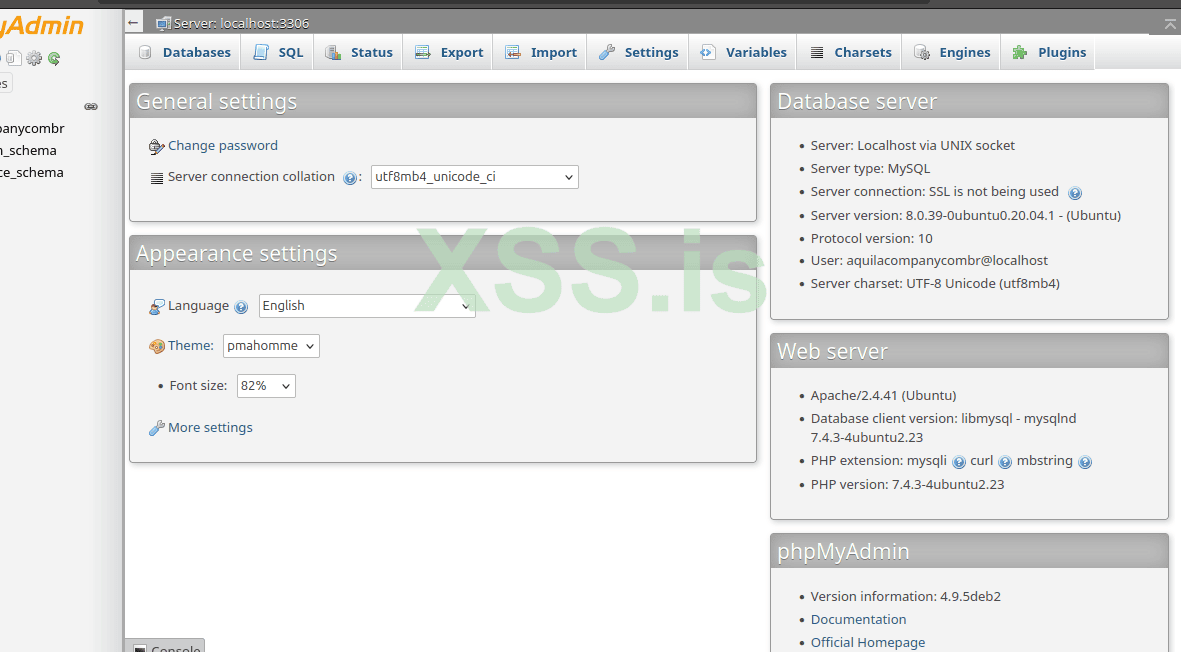
Task: Click the Engines tab icon
Action: coord(922,53)
